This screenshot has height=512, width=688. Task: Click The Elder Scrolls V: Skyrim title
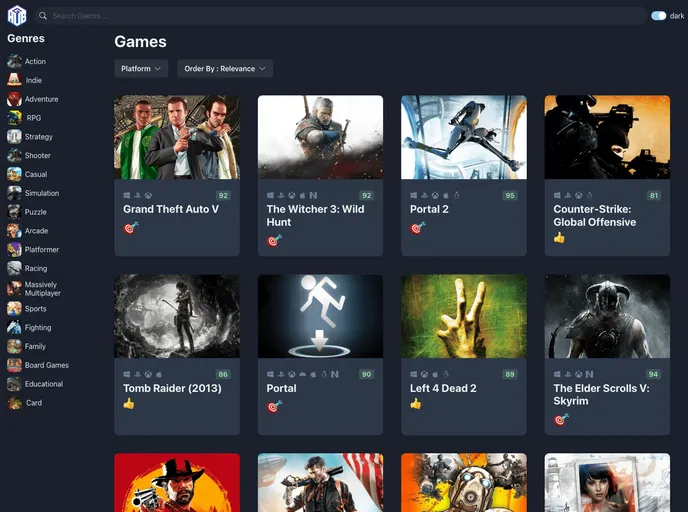601,394
